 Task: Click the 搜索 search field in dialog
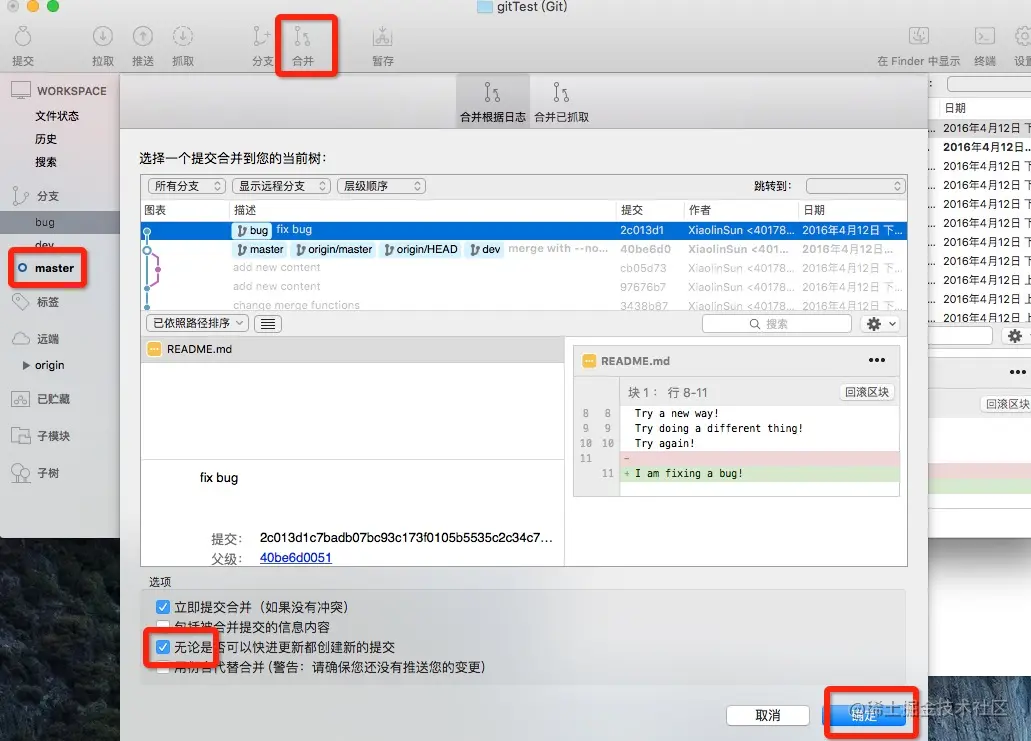pyautogui.click(x=777, y=324)
